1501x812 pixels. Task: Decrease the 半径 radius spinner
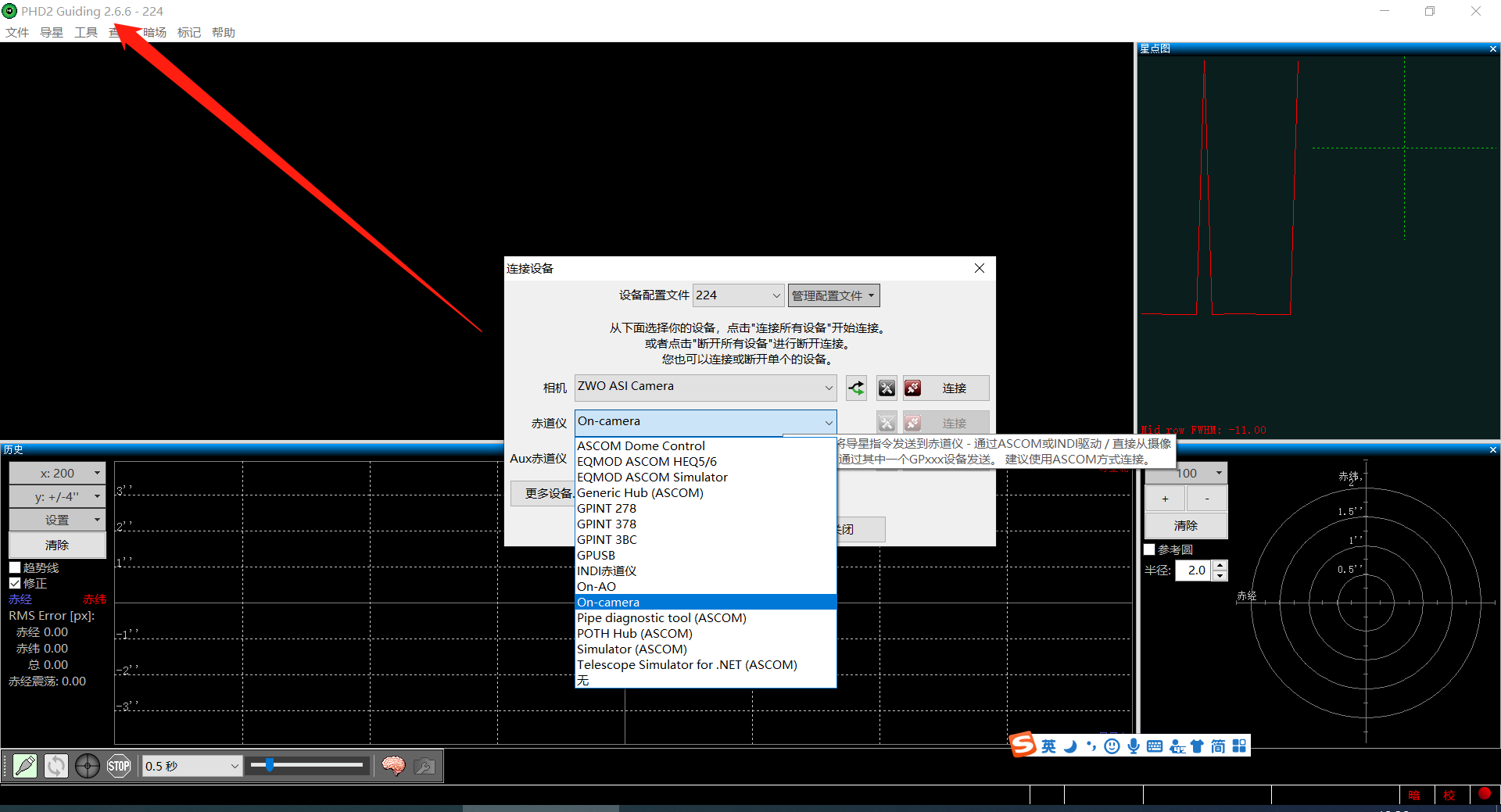pos(1220,576)
